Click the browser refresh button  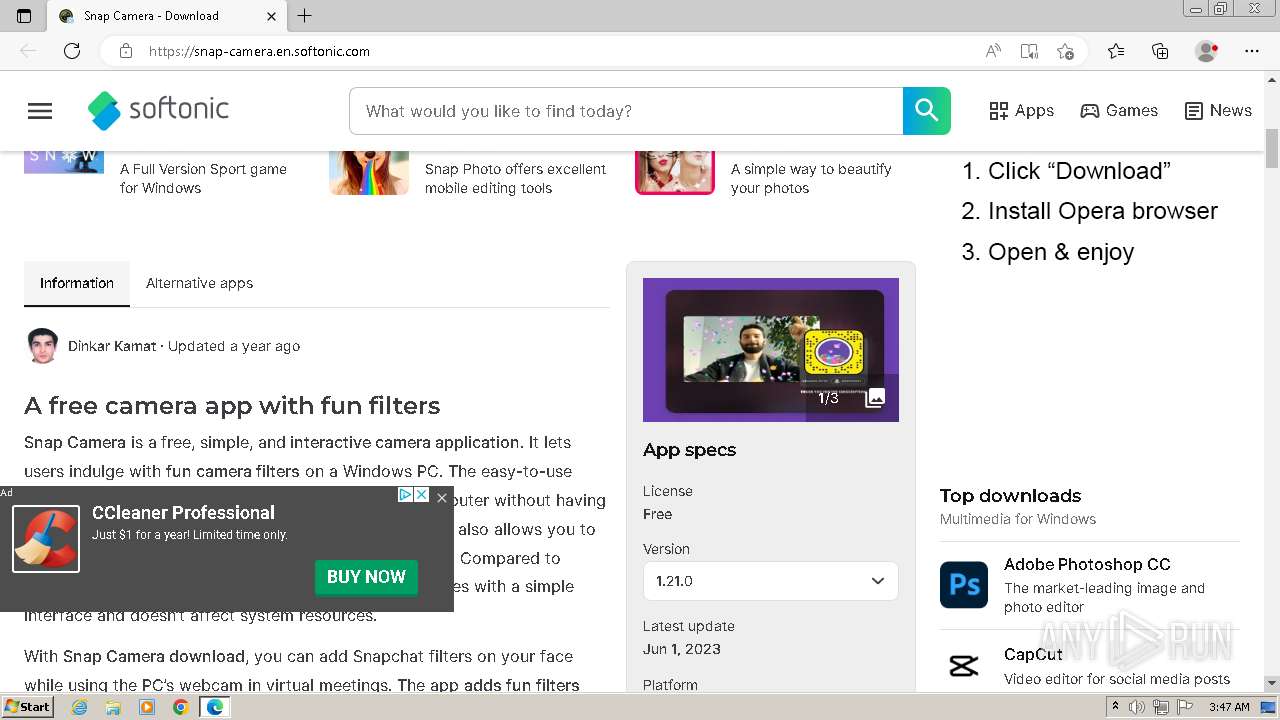tap(72, 51)
